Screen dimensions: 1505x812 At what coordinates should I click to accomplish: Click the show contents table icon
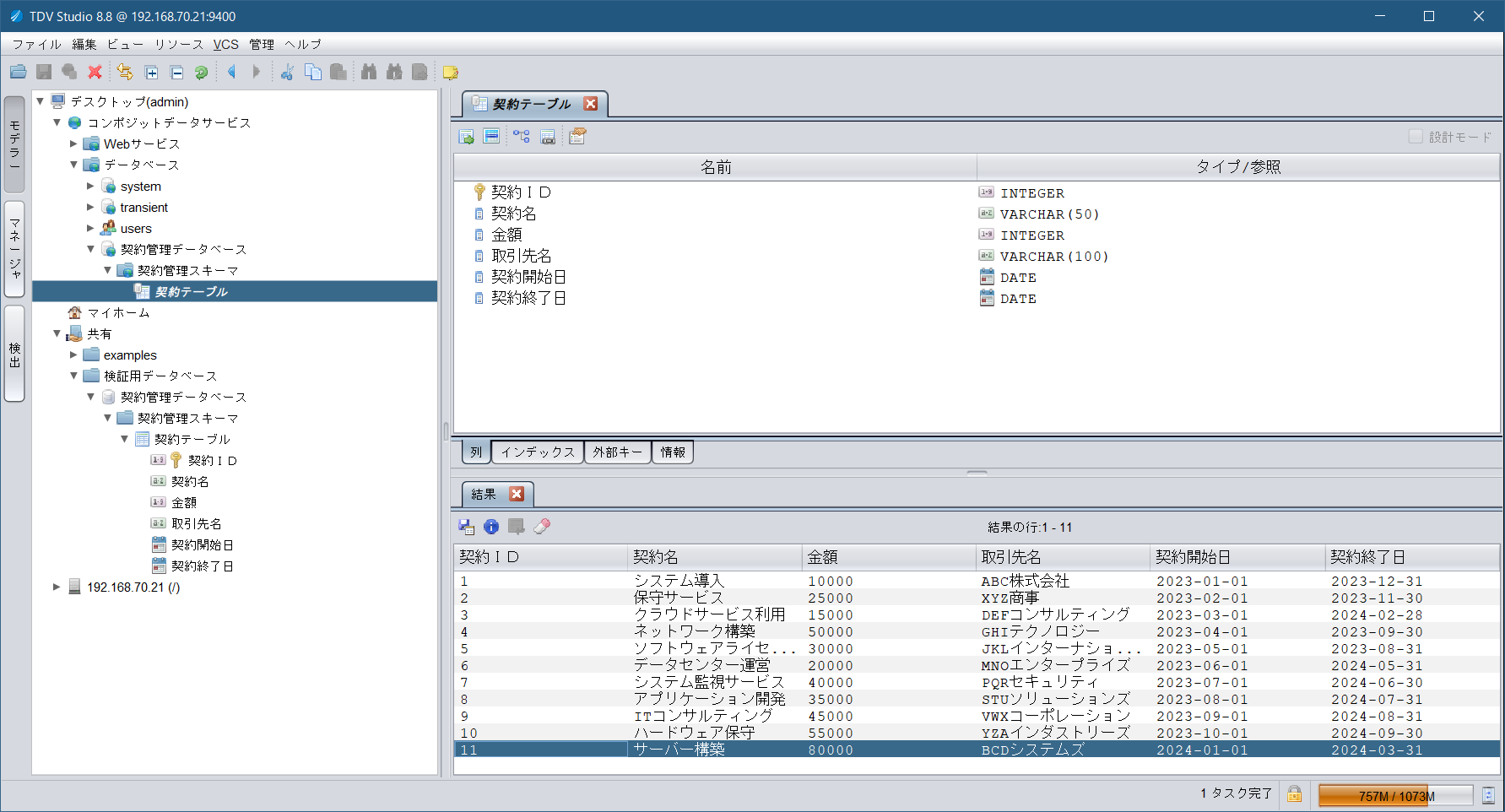[x=491, y=137]
